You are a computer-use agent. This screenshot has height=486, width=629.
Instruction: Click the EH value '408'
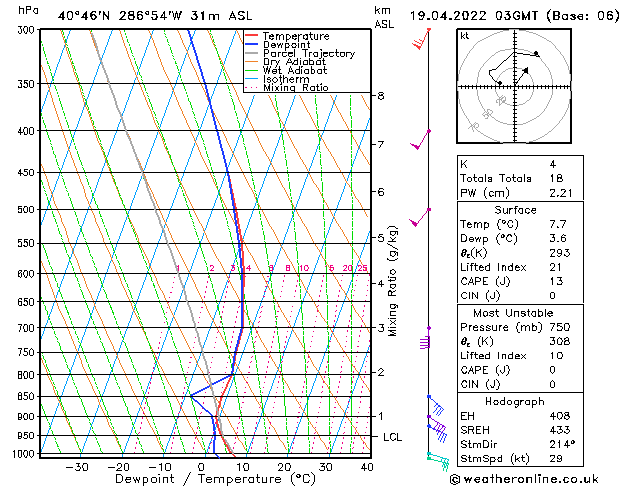pos(560,416)
